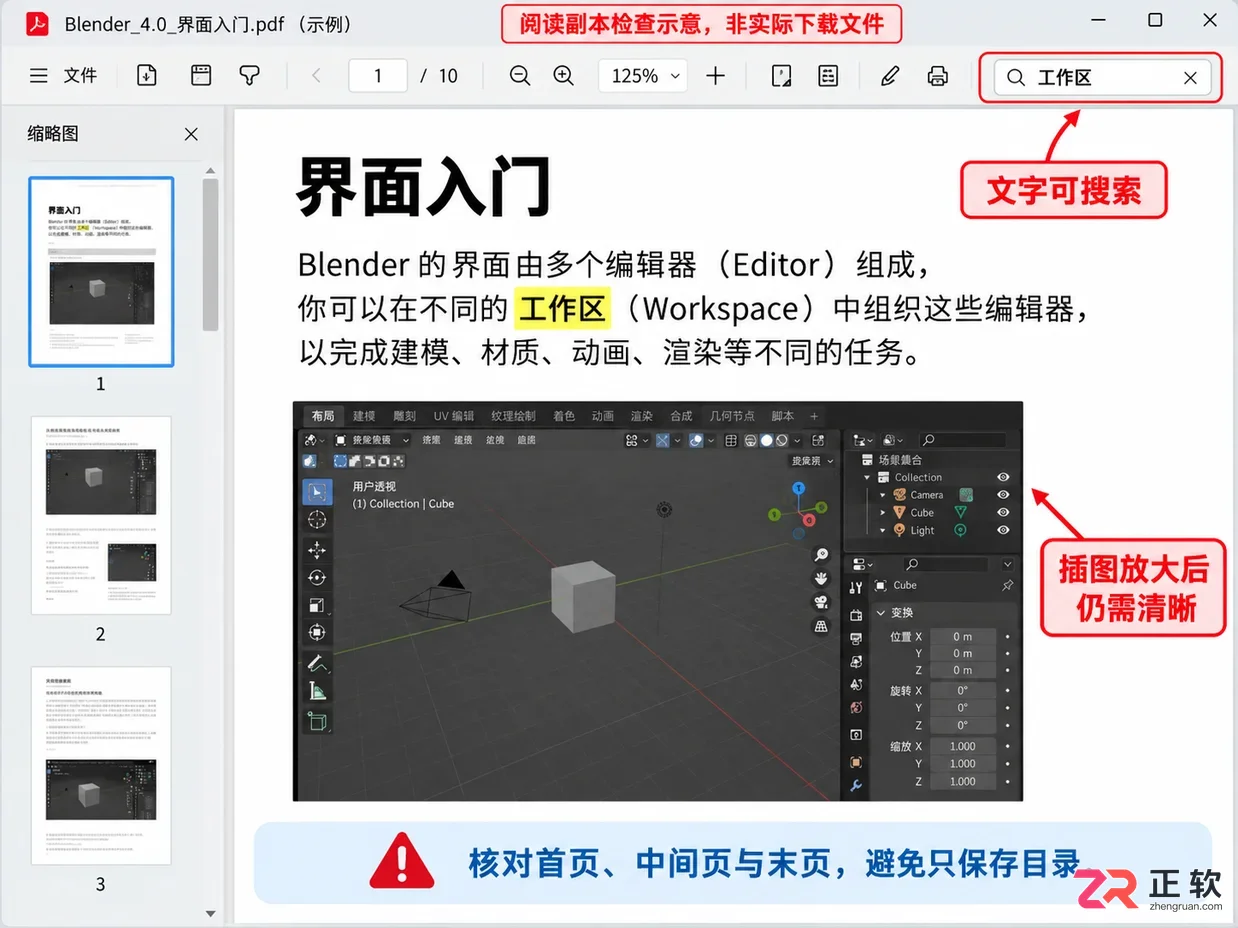Switch to the 几何节点 workspace tab
Viewport: 1238px width, 928px height.
pos(732,416)
